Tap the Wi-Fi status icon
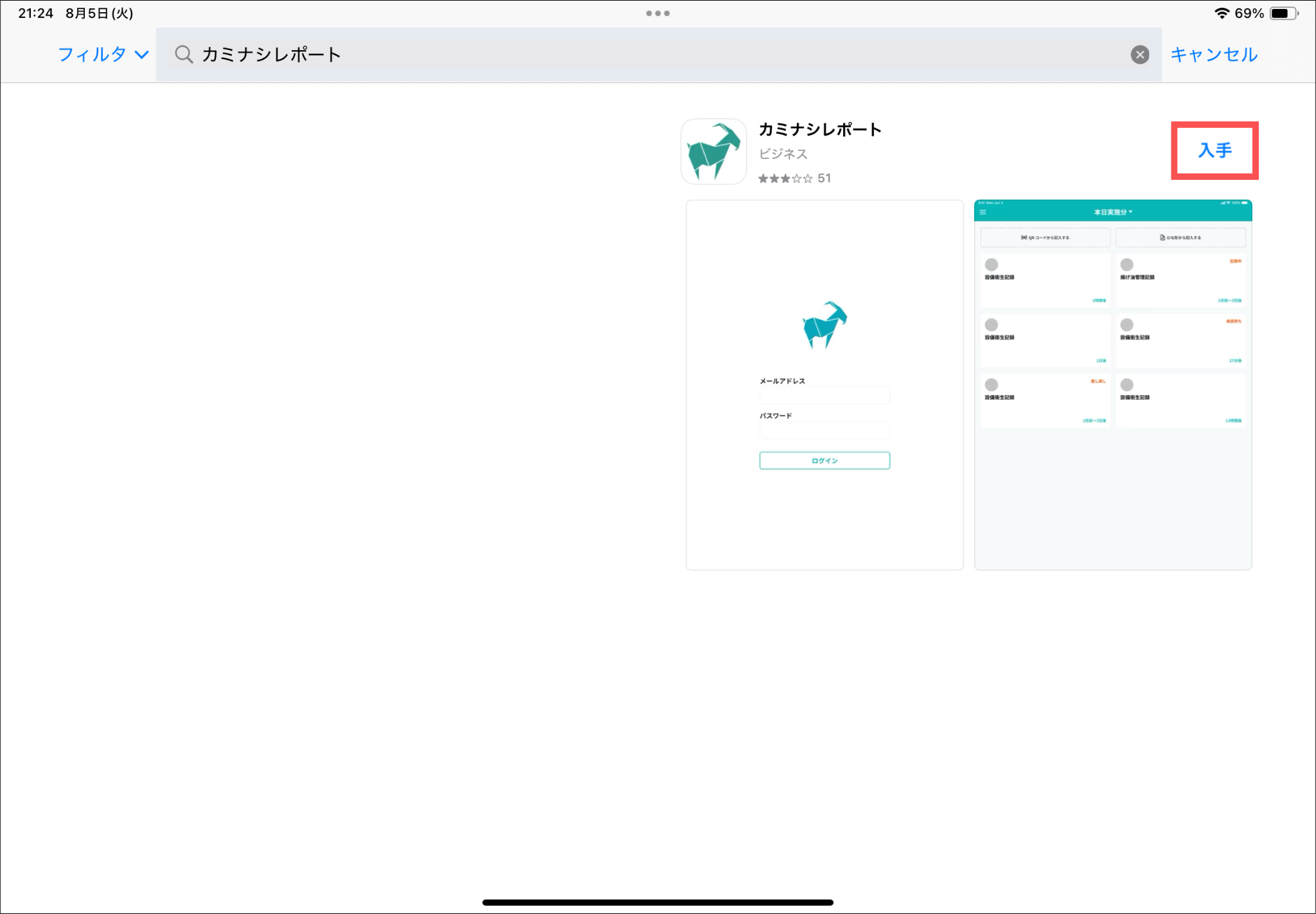The image size is (1316, 914). pyautogui.click(x=1221, y=13)
